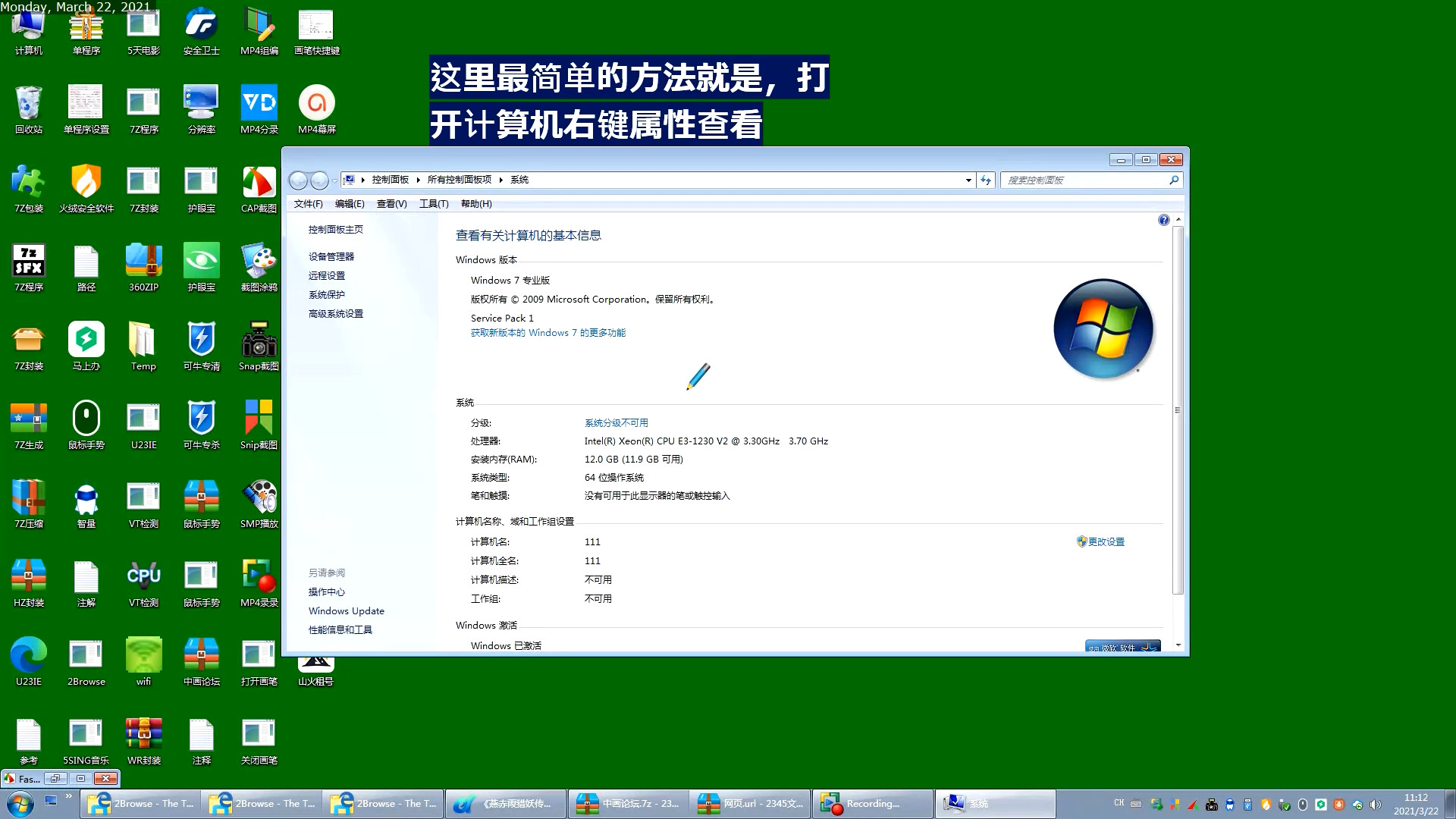Select the Snap截图 camera icon
The height and width of the screenshot is (819, 1456).
259,347
